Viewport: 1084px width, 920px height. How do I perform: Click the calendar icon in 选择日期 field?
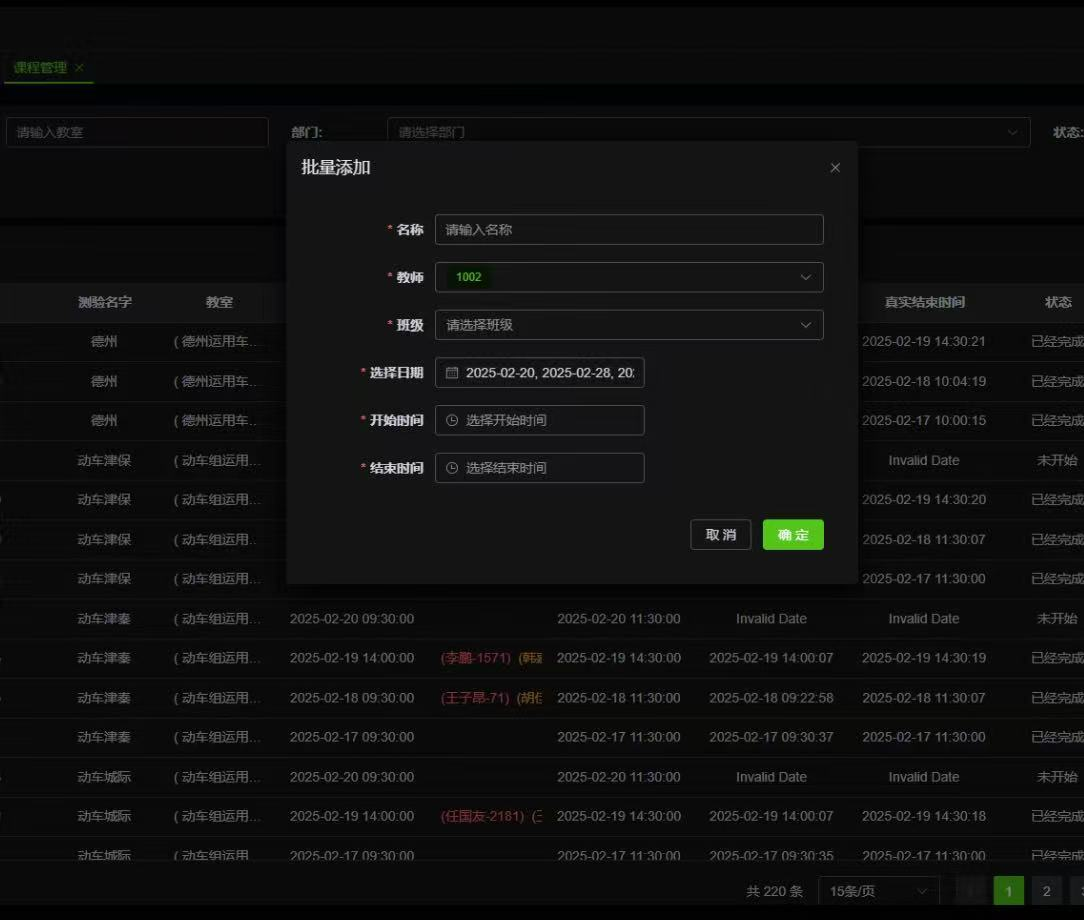coord(452,373)
